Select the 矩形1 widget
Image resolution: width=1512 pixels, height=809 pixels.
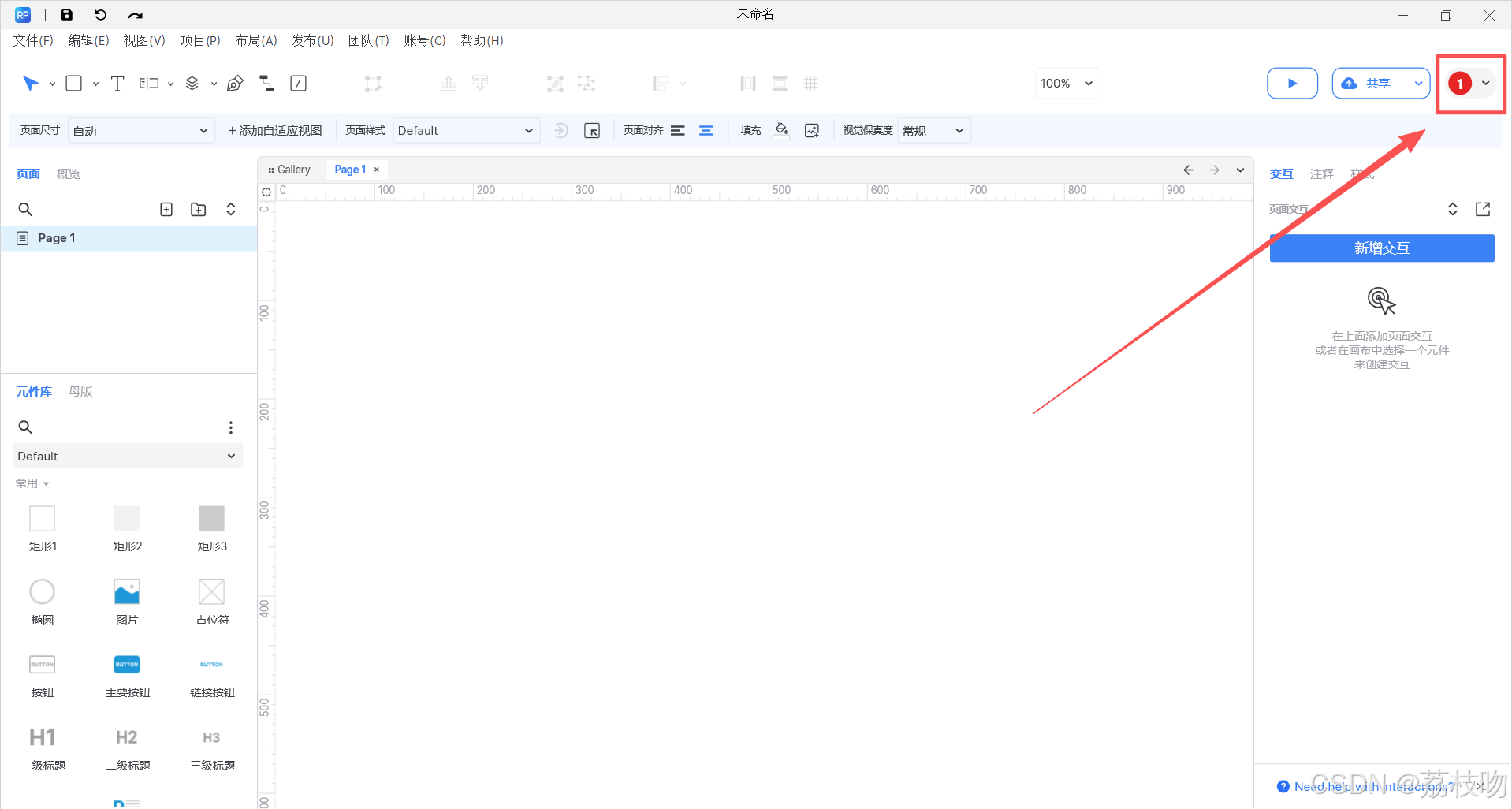coord(43,529)
